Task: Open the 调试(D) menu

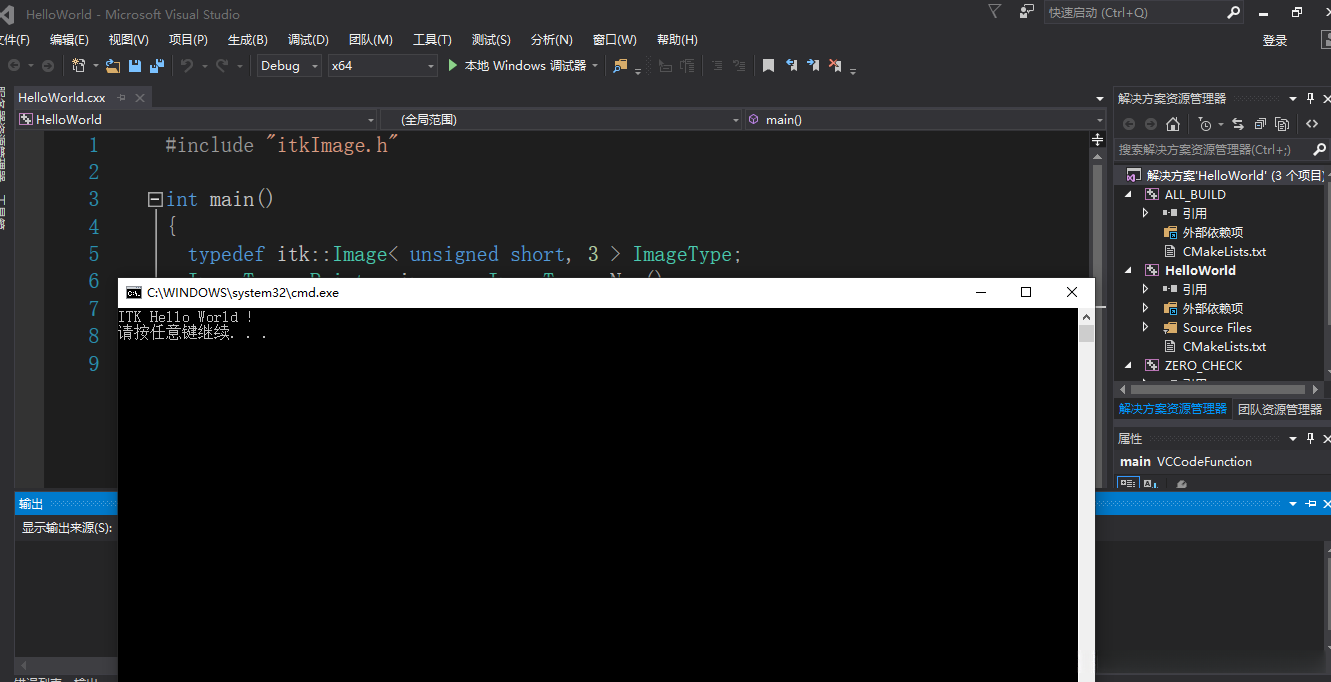Action: 308,40
